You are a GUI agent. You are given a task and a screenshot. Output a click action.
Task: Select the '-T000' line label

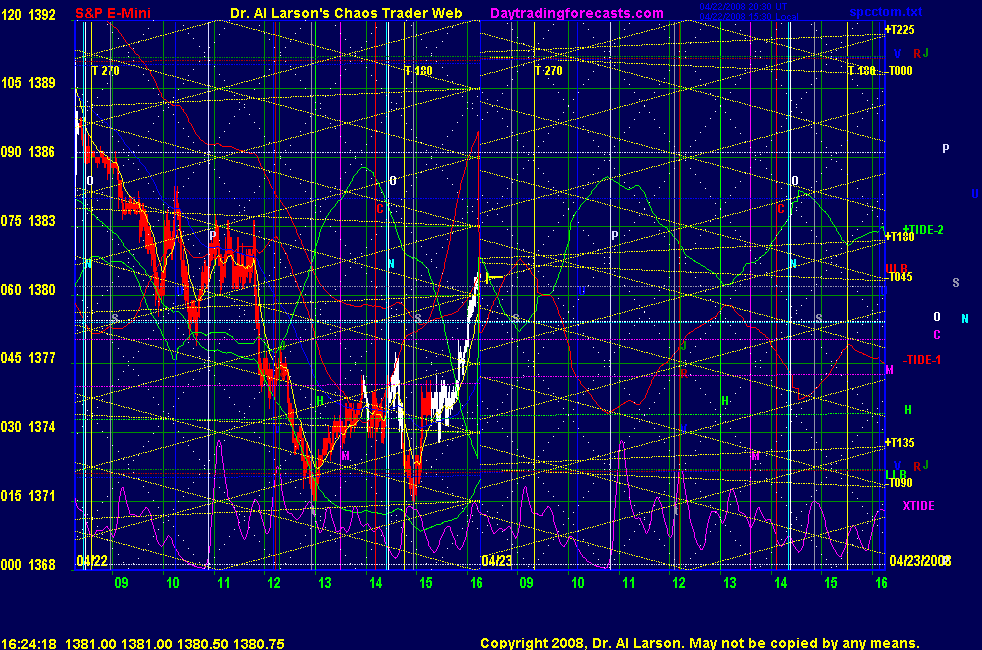tap(899, 71)
